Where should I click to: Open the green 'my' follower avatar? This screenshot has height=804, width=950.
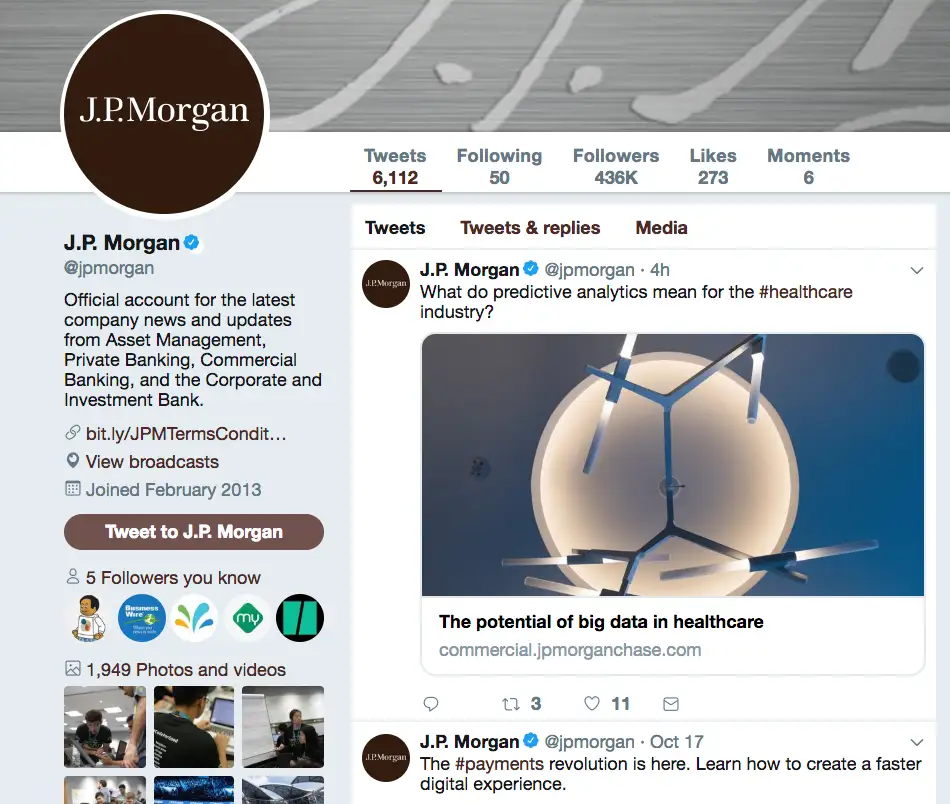click(x=247, y=618)
